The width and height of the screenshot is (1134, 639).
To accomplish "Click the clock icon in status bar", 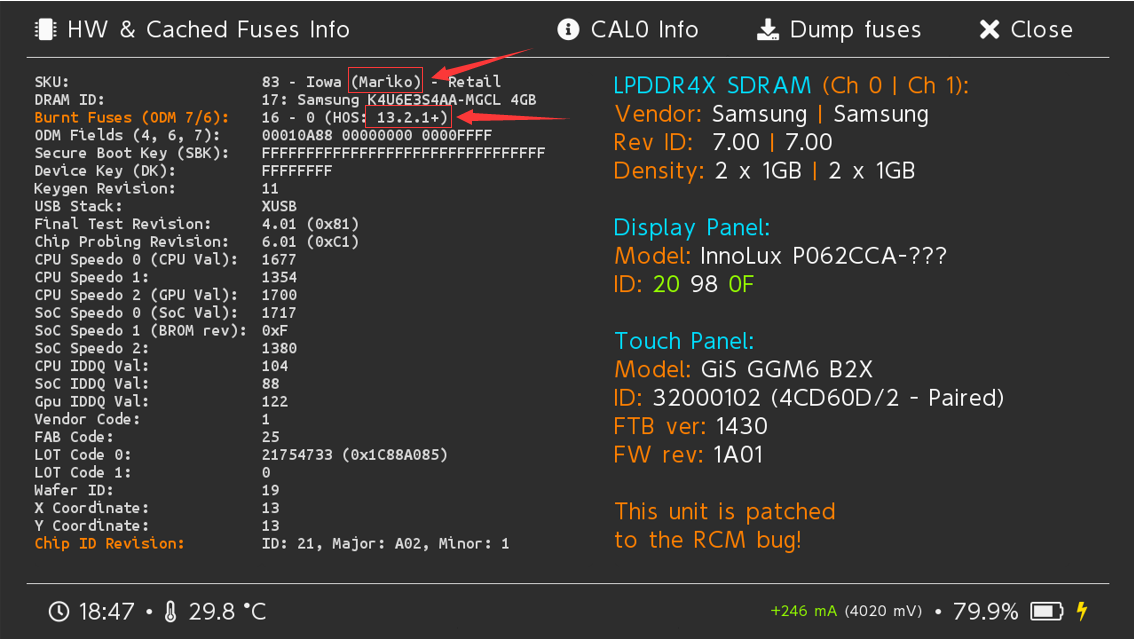I will click(x=59, y=611).
